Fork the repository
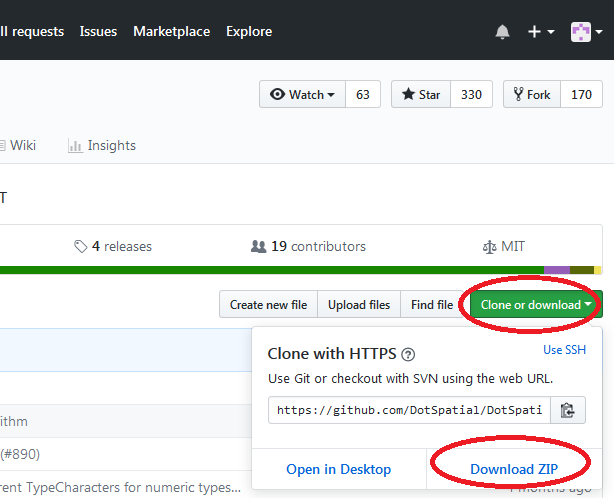The width and height of the screenshot is (614, 498). click(x=532, y=94)
